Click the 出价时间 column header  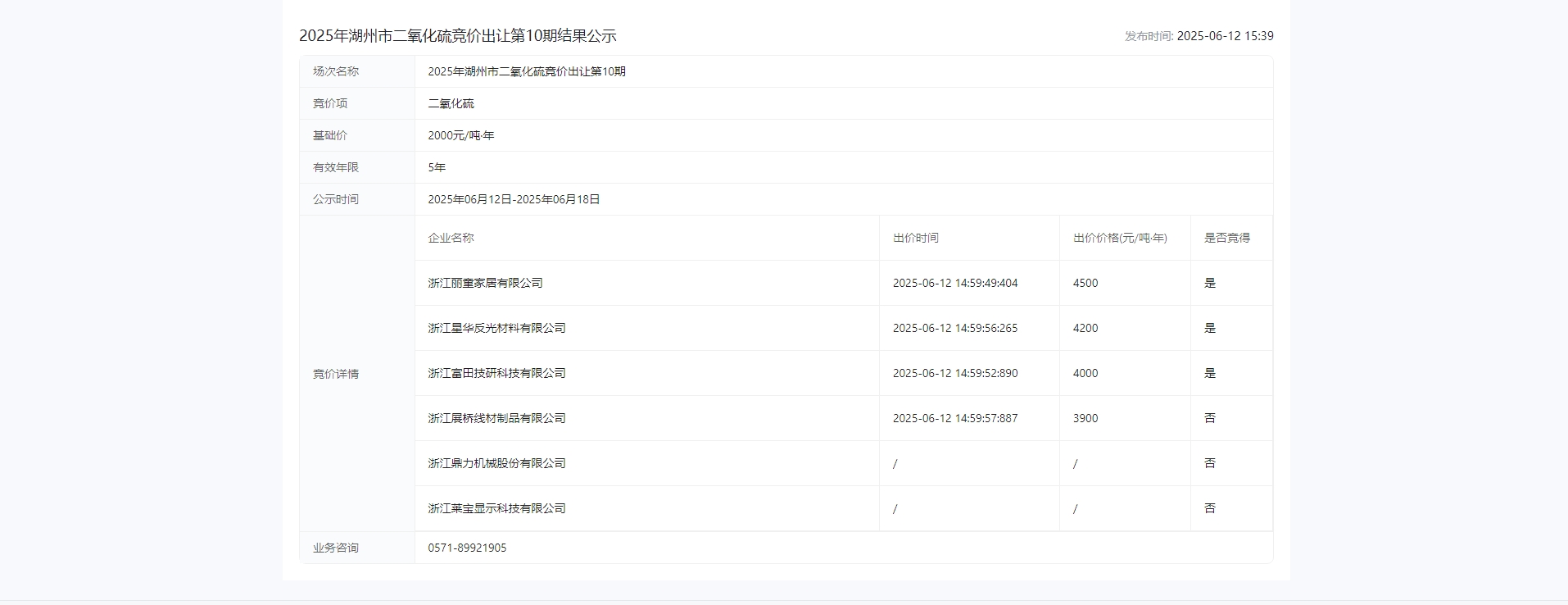click(x=916, y=238)
